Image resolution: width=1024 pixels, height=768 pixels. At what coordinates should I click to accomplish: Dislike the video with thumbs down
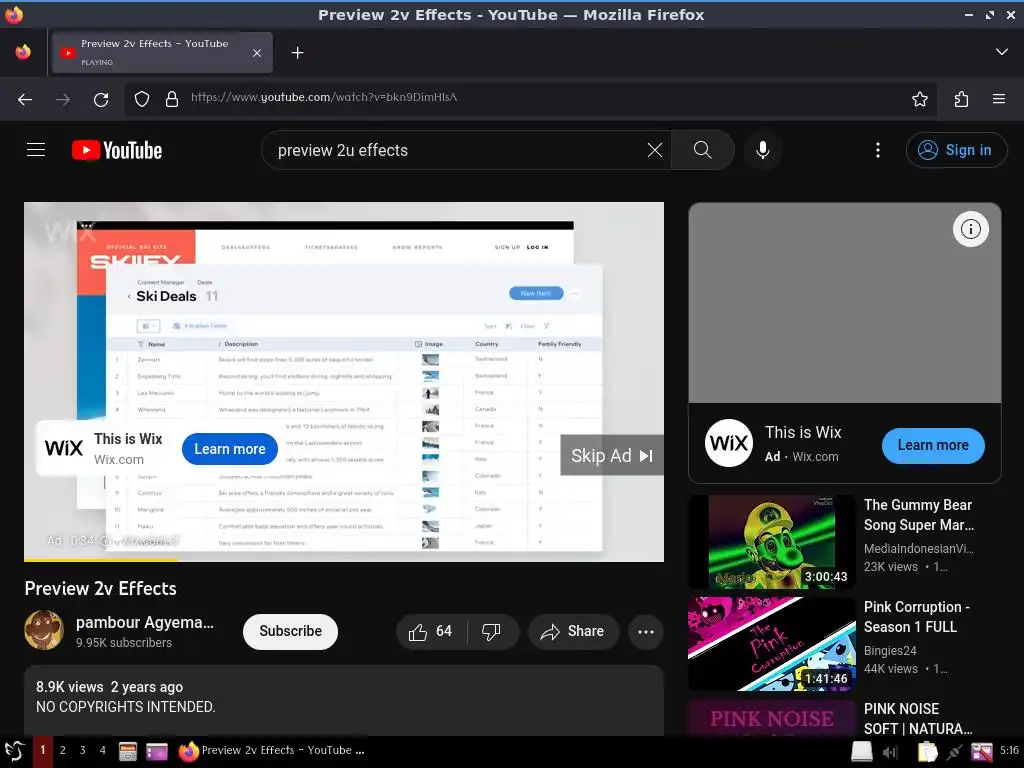tap(491, 632)
